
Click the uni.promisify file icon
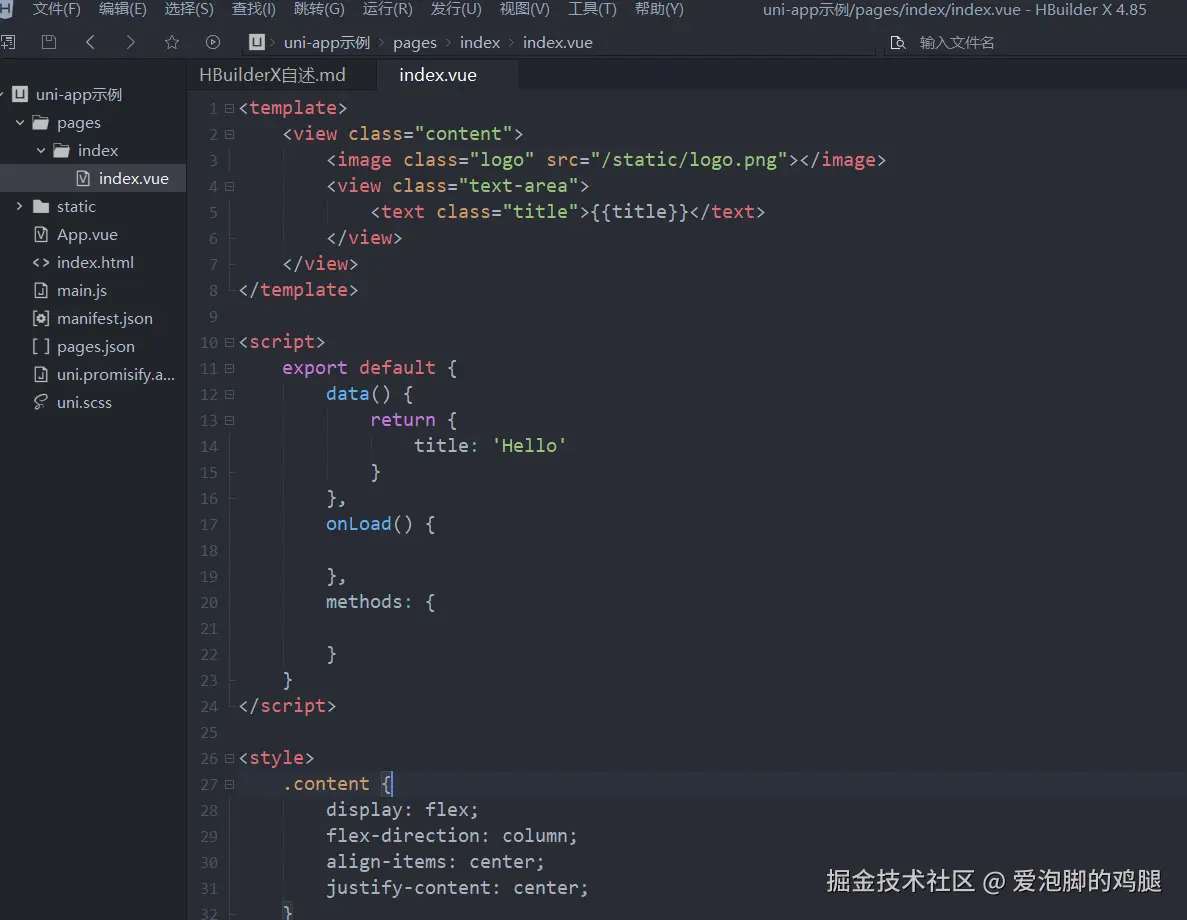pyautogui.click(x=41, y=375)
